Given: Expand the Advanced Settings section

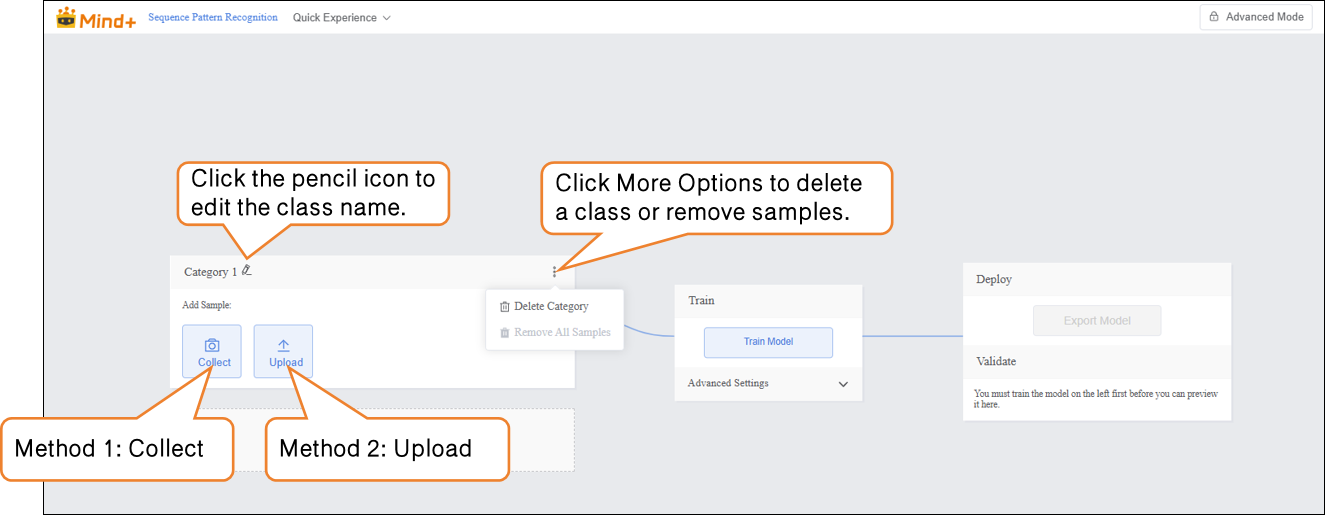Looking at the screenshot, I should point(768,383).
